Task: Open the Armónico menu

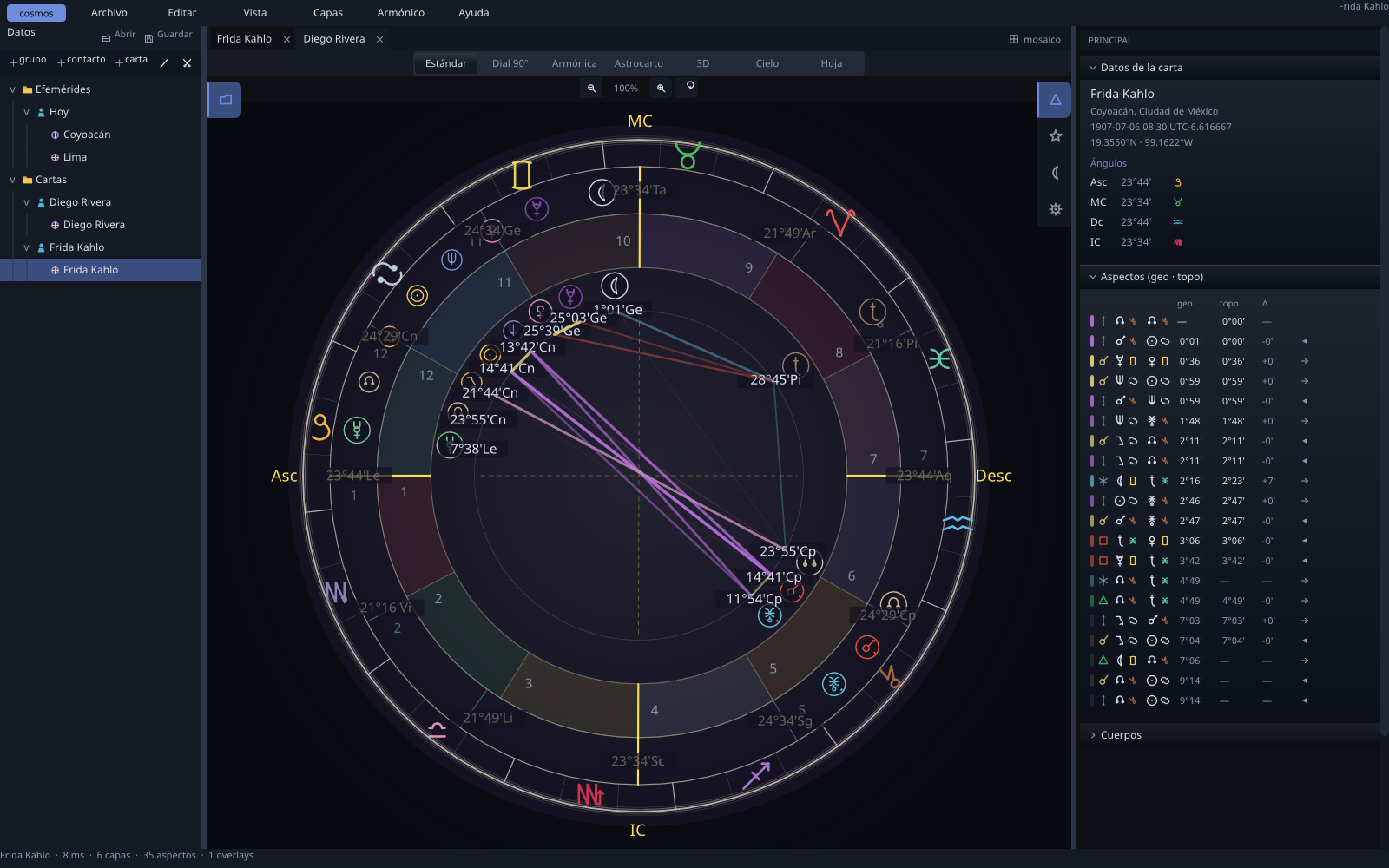Action: click(x=401, y=13)
